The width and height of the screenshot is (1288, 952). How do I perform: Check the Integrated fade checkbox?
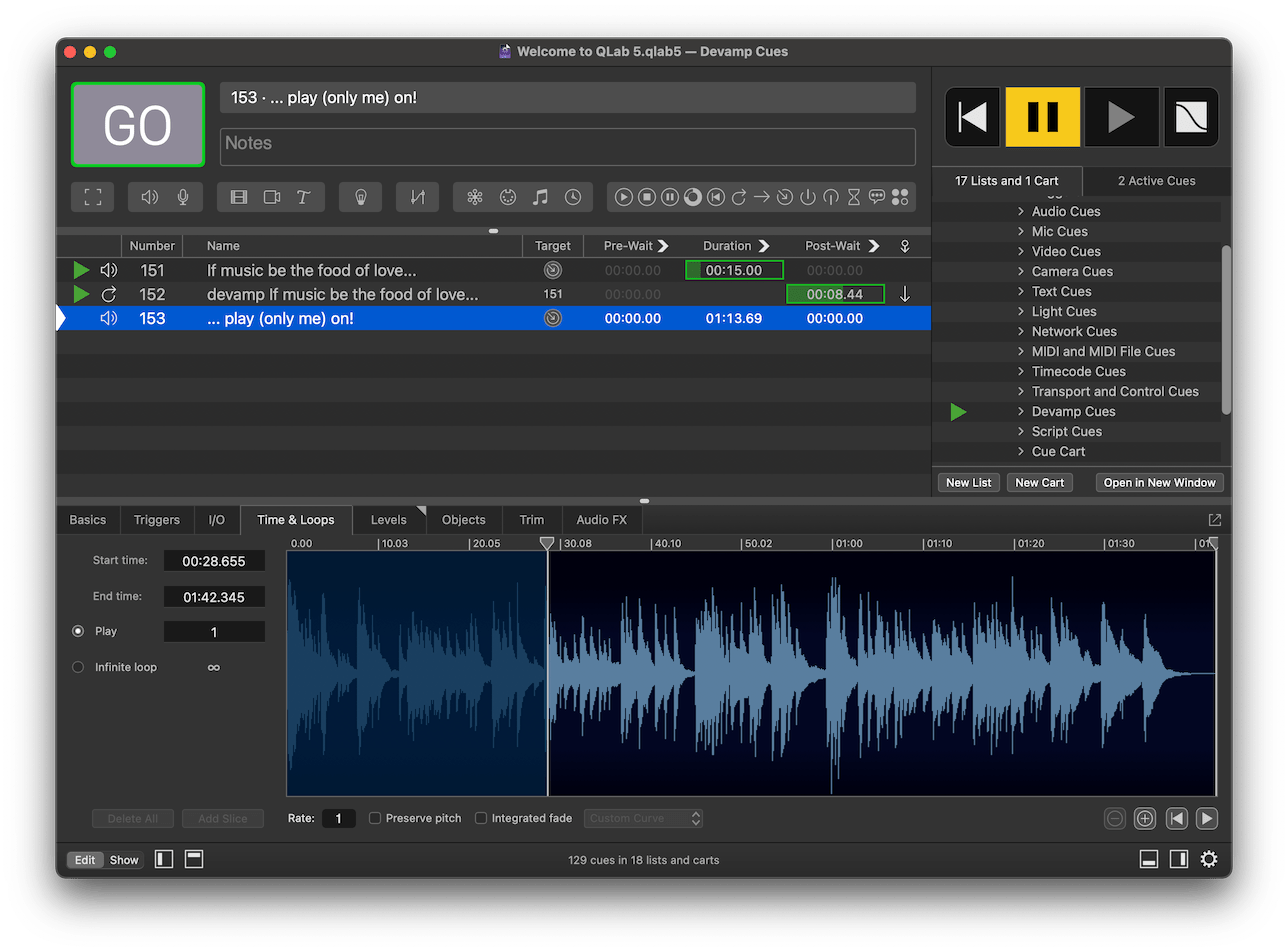(481, 818)
